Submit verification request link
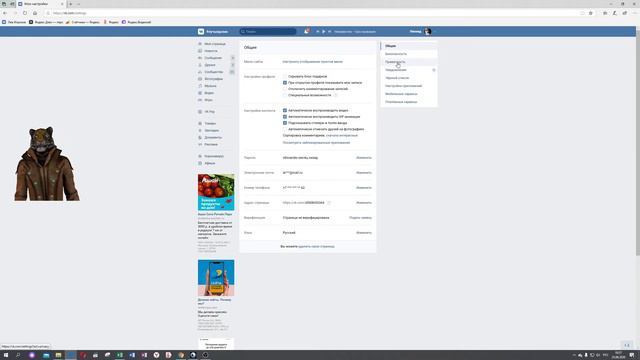This screenshot has width=640, height=360. pos(360,218)
